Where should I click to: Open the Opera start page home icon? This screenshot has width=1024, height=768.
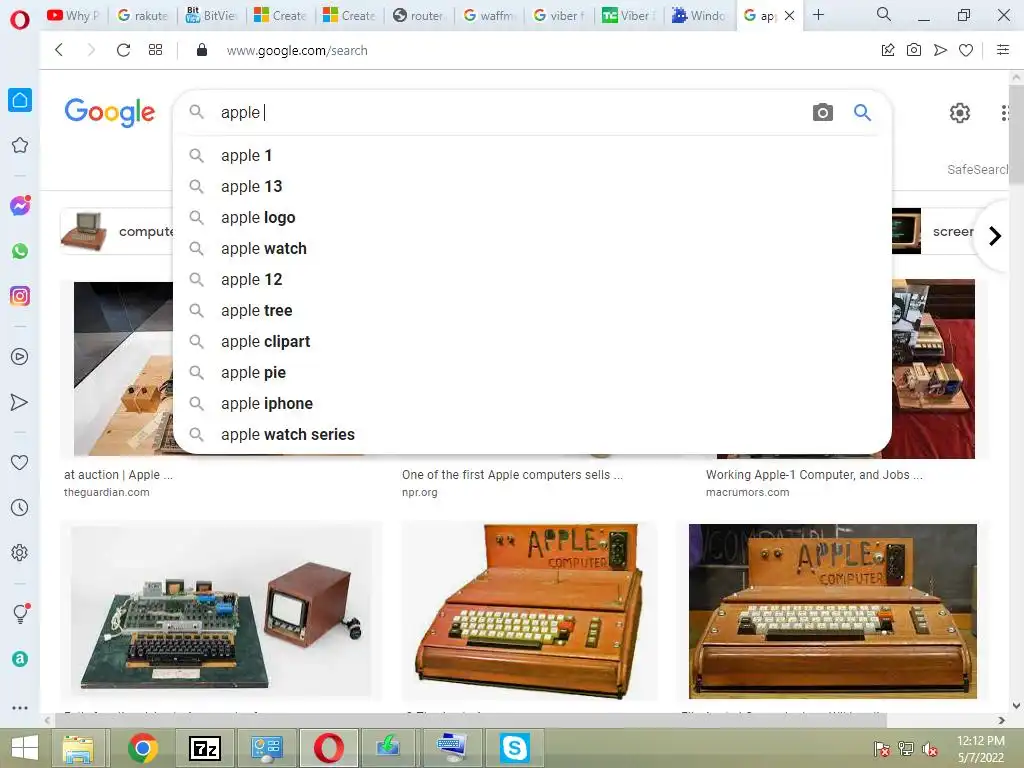click(20, 100)
